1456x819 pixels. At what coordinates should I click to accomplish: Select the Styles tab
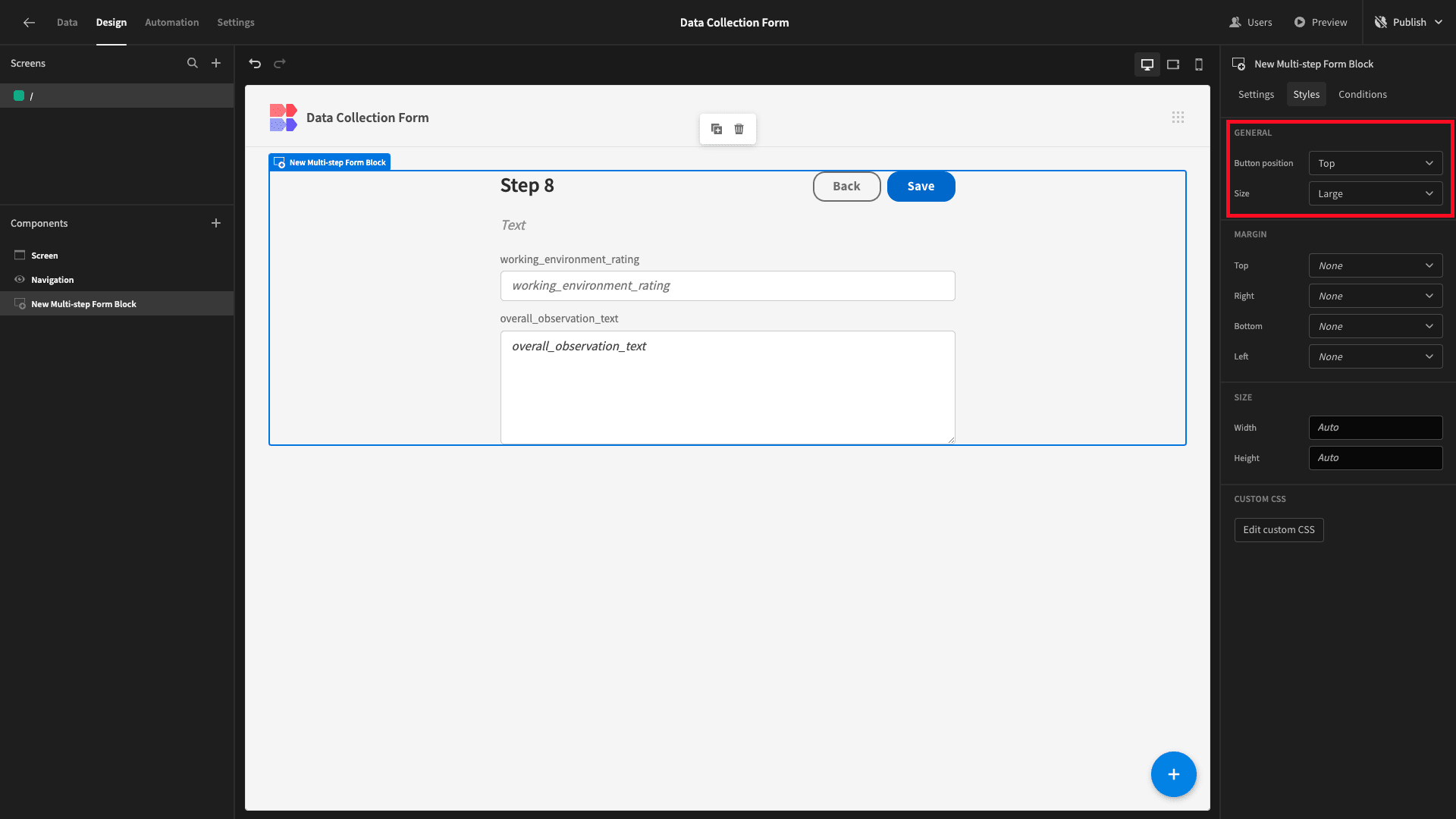click(x=1307, y=94)
